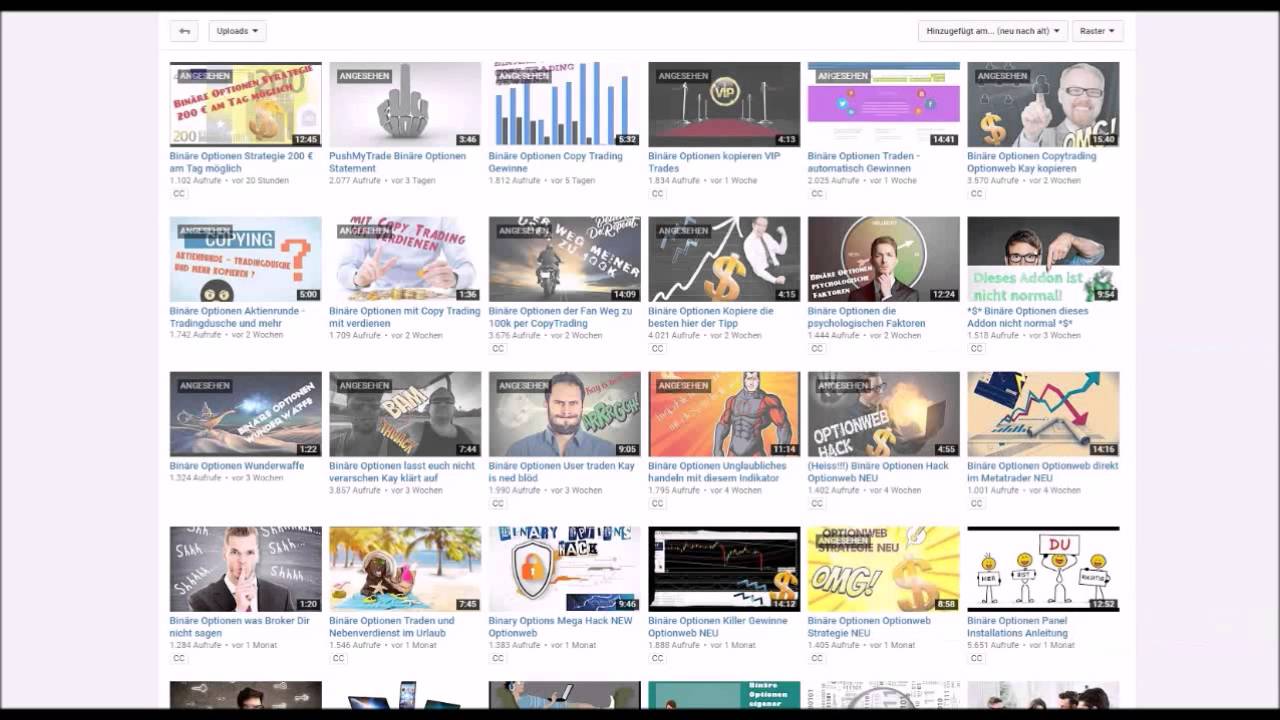Viewport: 1280px width, 720px height.
Task: Open the User traden Kay is ned blöd thumbnail
Action: [564, 414]
